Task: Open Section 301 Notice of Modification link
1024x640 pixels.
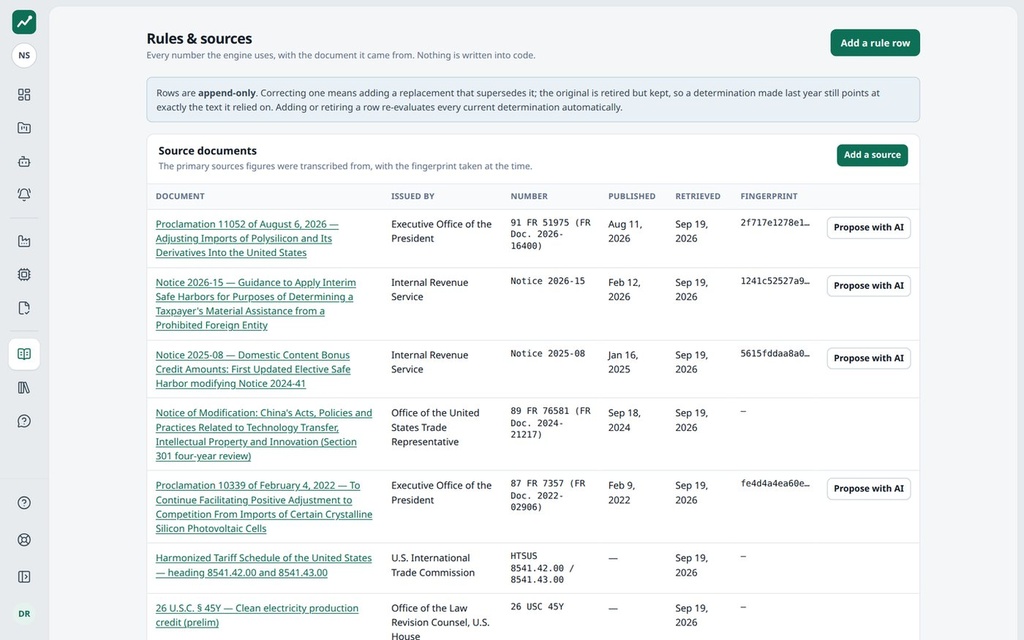Action: click(x=264, y=434)
